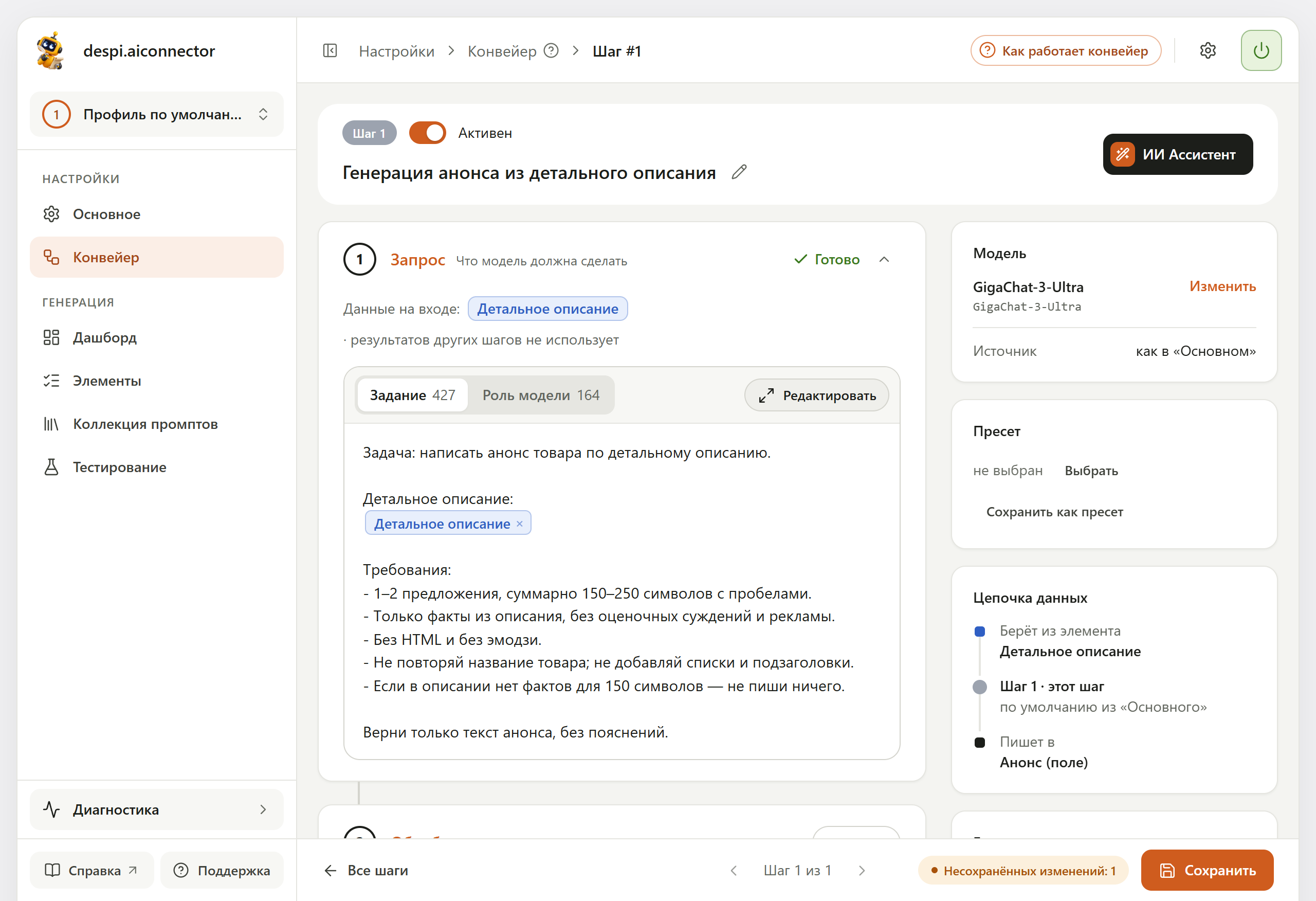Click Изменить model link
The width and height of the screenshot is (1316, 901).
tap(1222, 287)
